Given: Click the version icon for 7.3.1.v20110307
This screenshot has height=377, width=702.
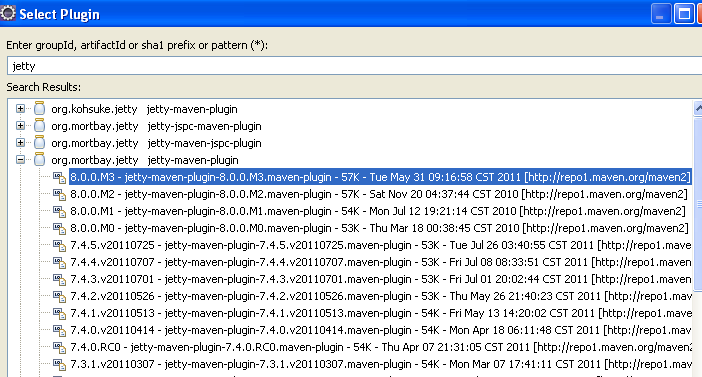Looking at the screenshot, I should (60, 364).
